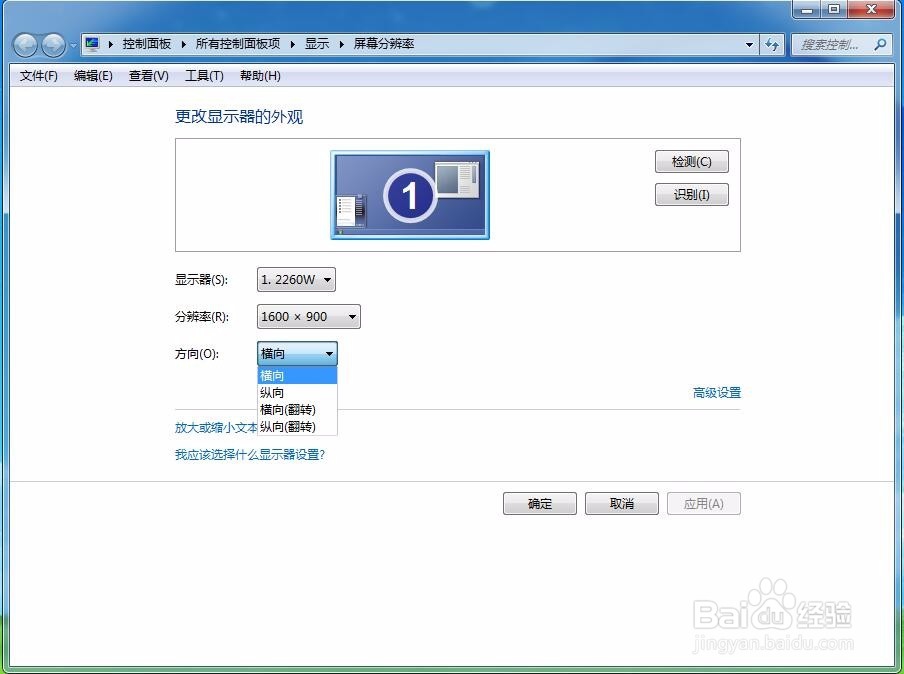Select 控制面板 in the breadcrumb
Screen dimensions: 904x674
pos(146,44)
